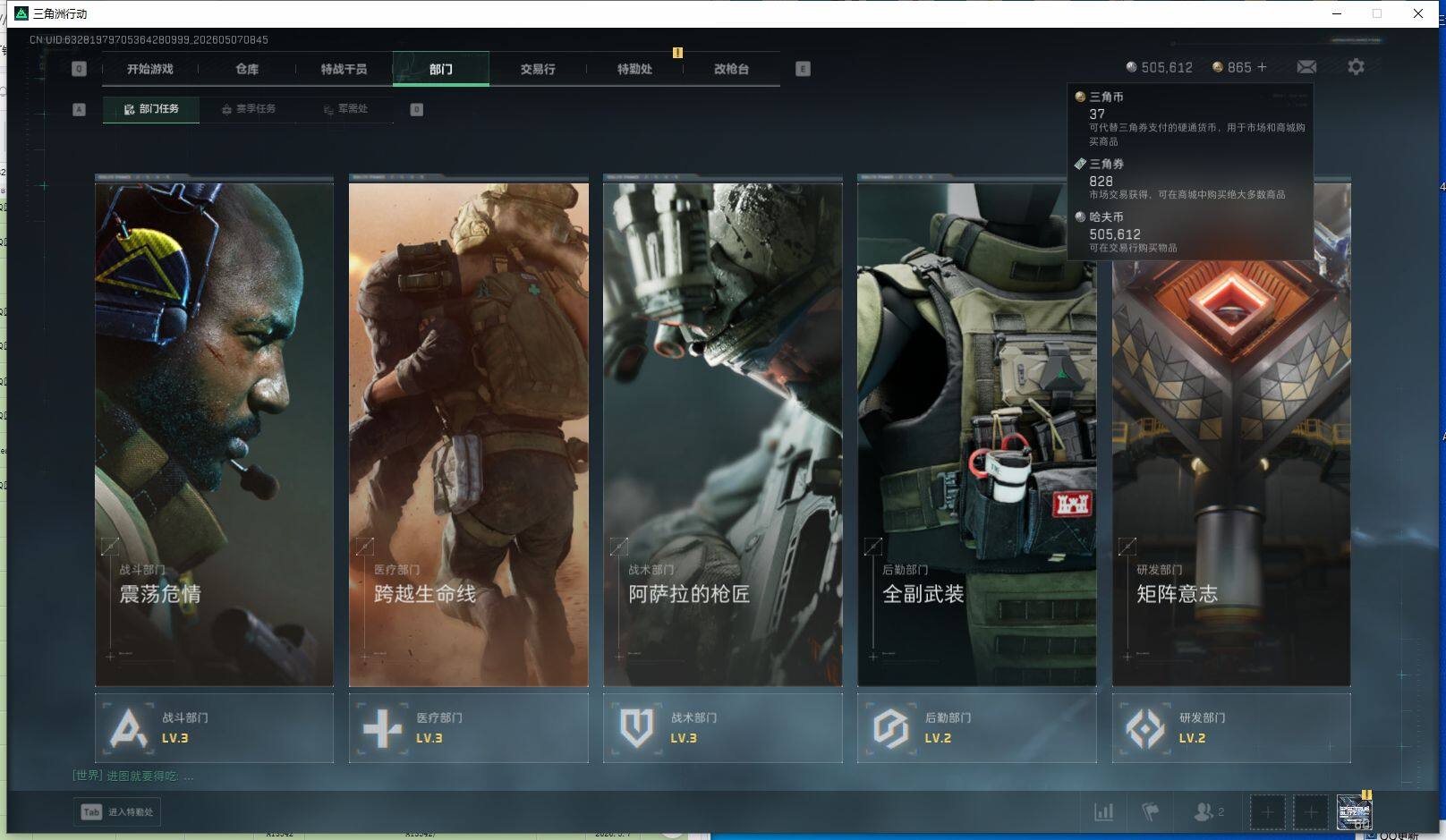1446x840 pixels.
Task: Open the 军需处 sub-tab
Action: point(345,109)
